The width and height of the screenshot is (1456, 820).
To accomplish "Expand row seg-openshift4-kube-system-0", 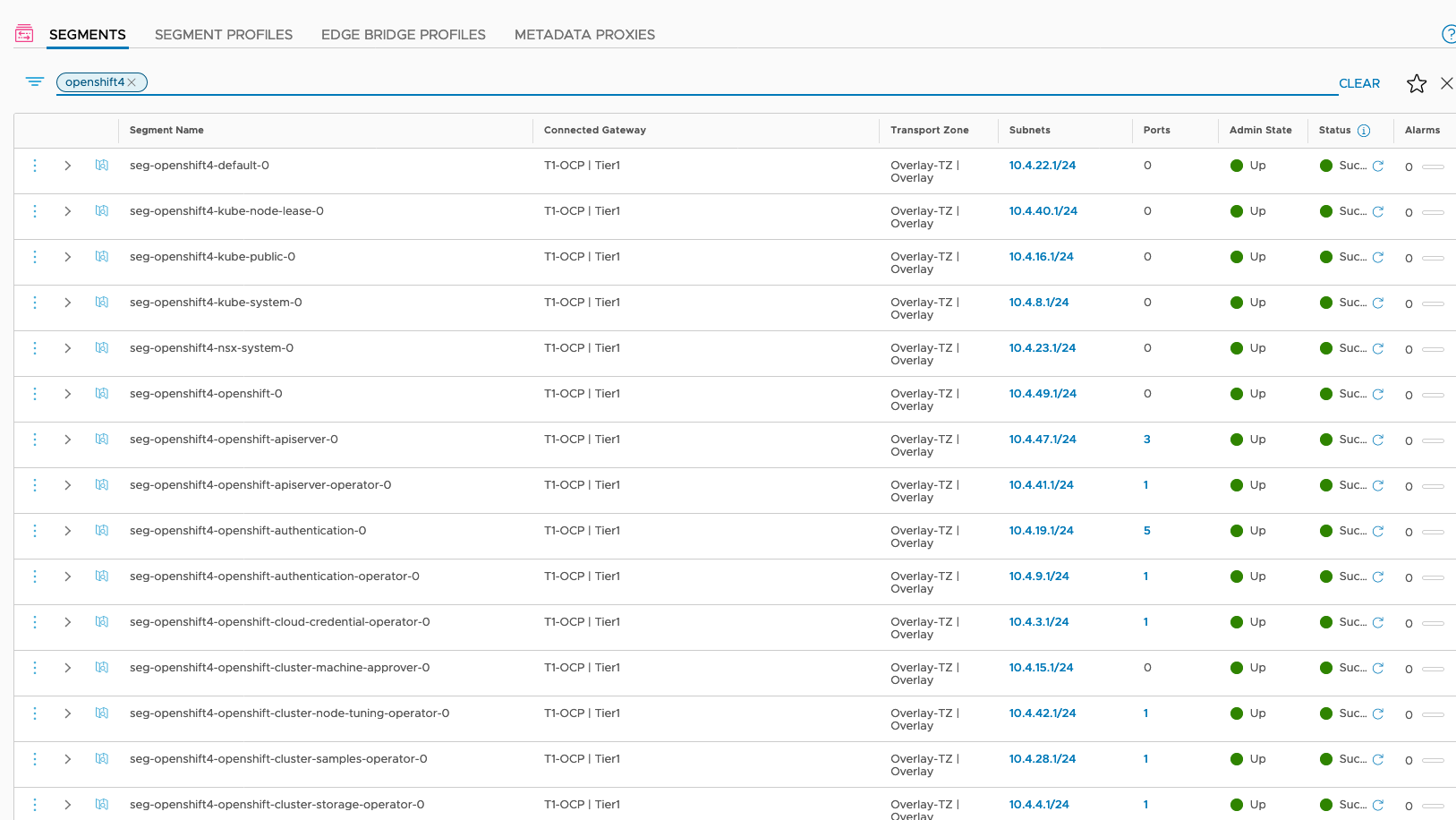I will point(68,303).
